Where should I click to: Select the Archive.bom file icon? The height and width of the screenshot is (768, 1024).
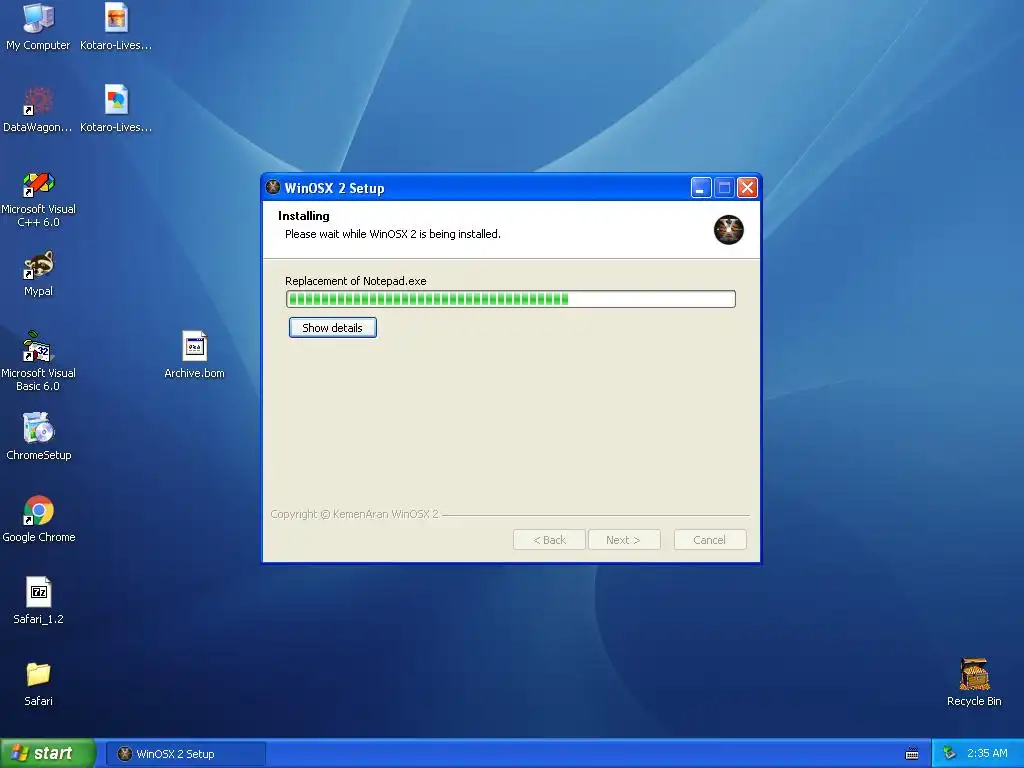pos(195,347)
